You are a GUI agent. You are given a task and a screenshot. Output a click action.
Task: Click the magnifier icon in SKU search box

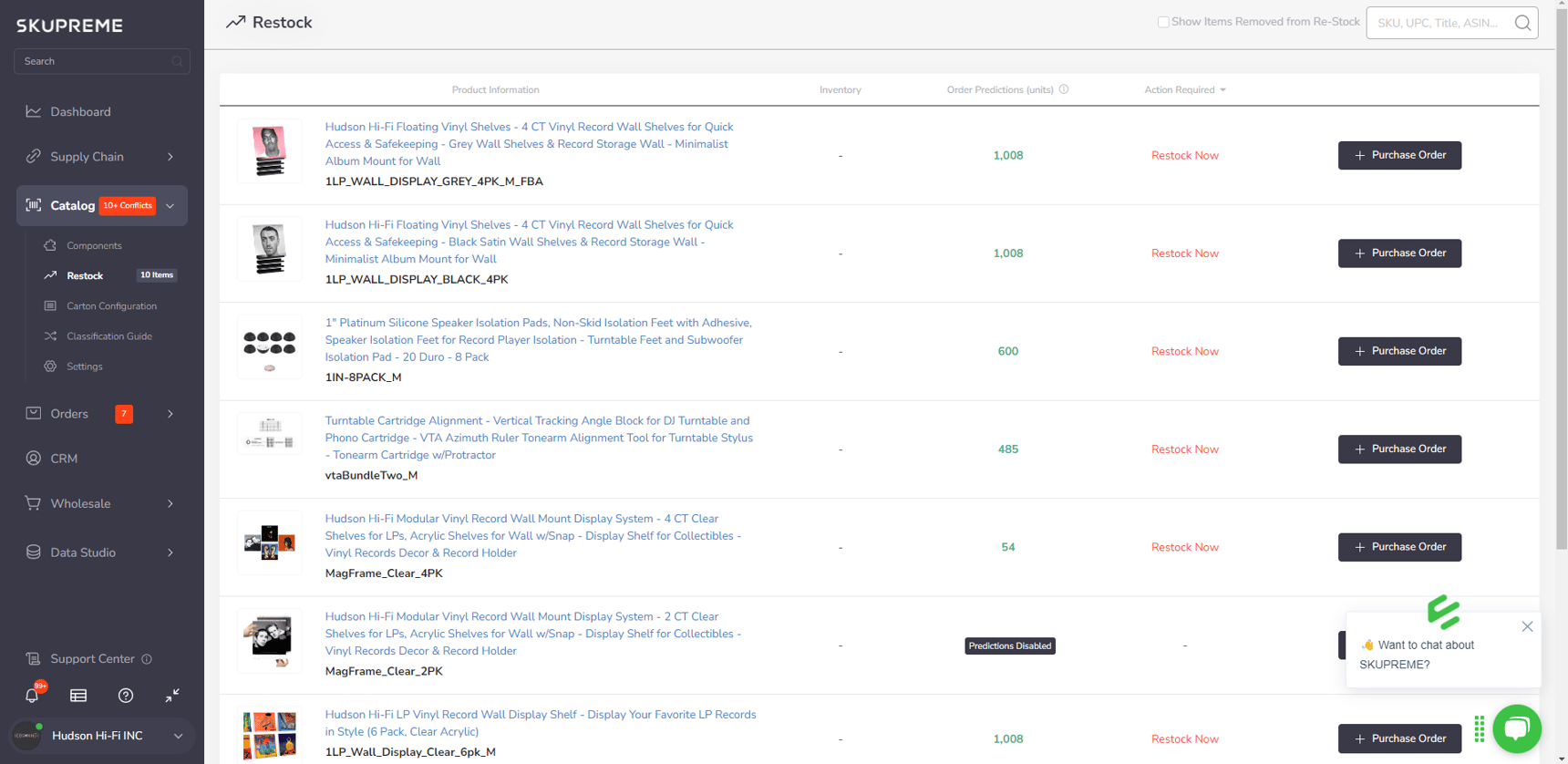(x=1522, y=23)
